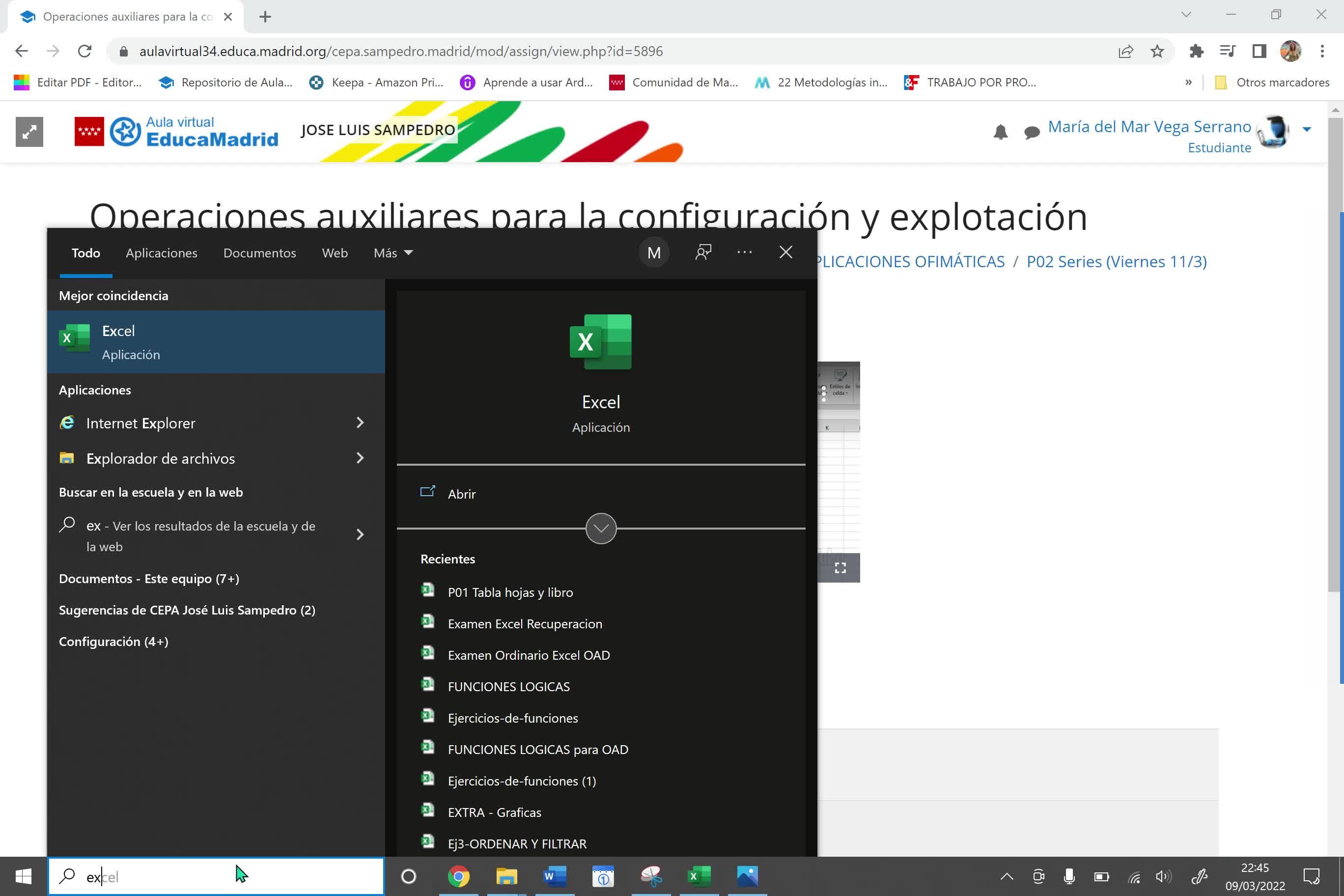This screenshot has height=896, width=1344.
Task: Toggle full-screen with the expand arrows icon
Action: [x=29, y=132]
